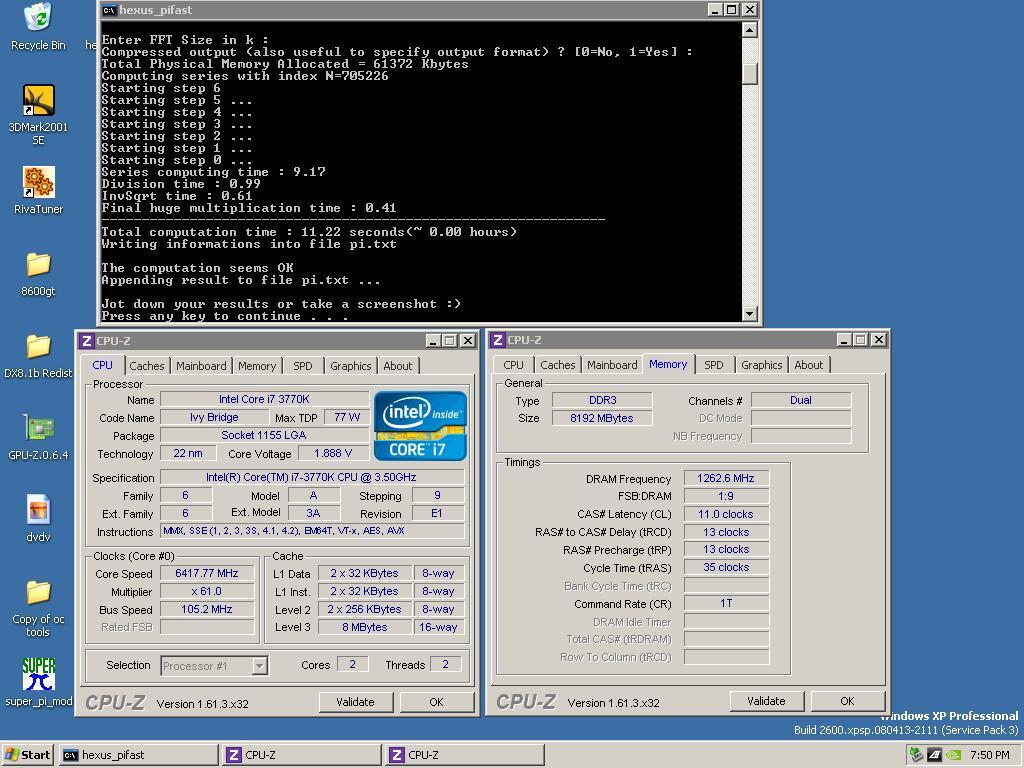The image size is (1024, 768).
Task: Open About tab in right CPU-Z window
Action: [x=808, y=365]
